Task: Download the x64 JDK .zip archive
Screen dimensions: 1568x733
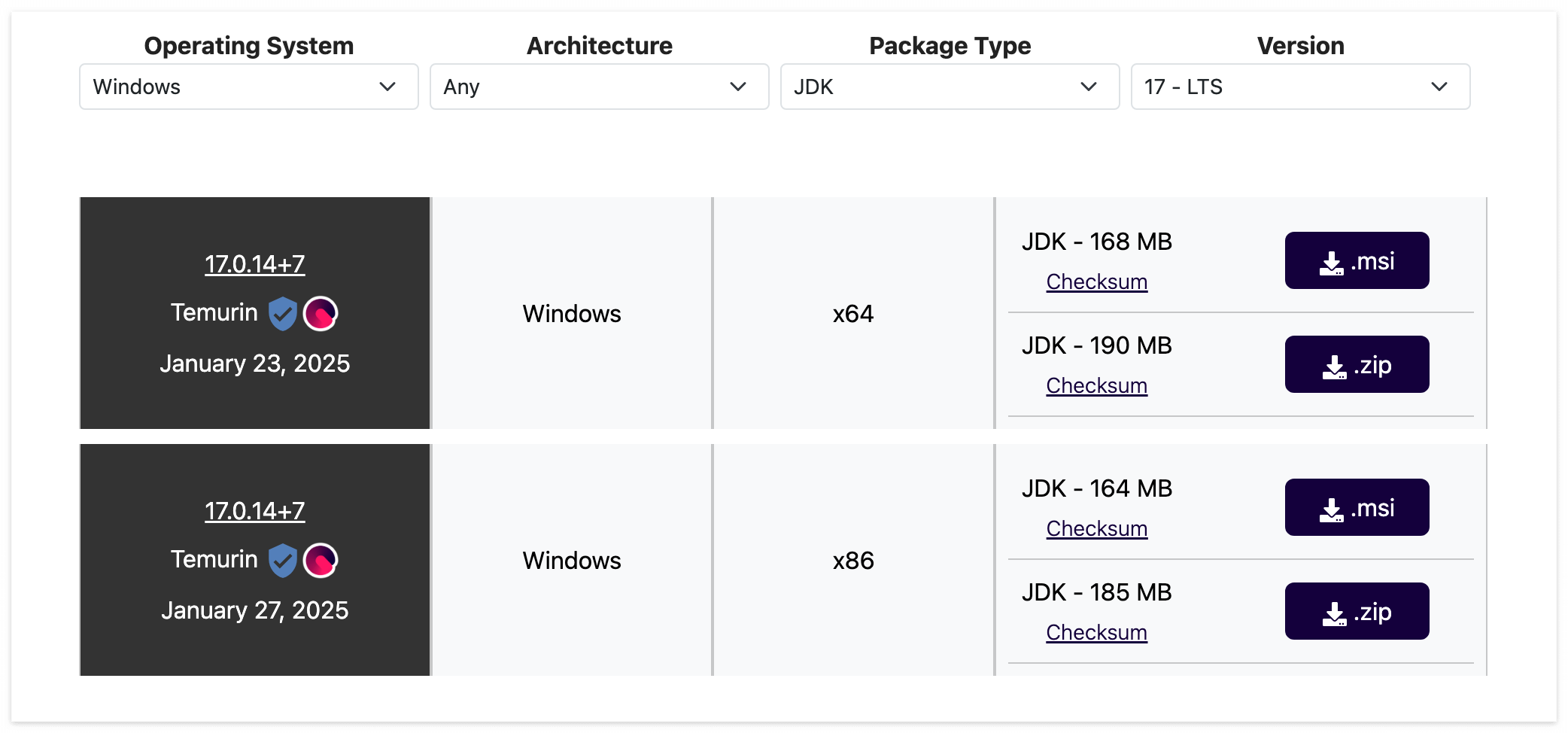Action: 1357,364
